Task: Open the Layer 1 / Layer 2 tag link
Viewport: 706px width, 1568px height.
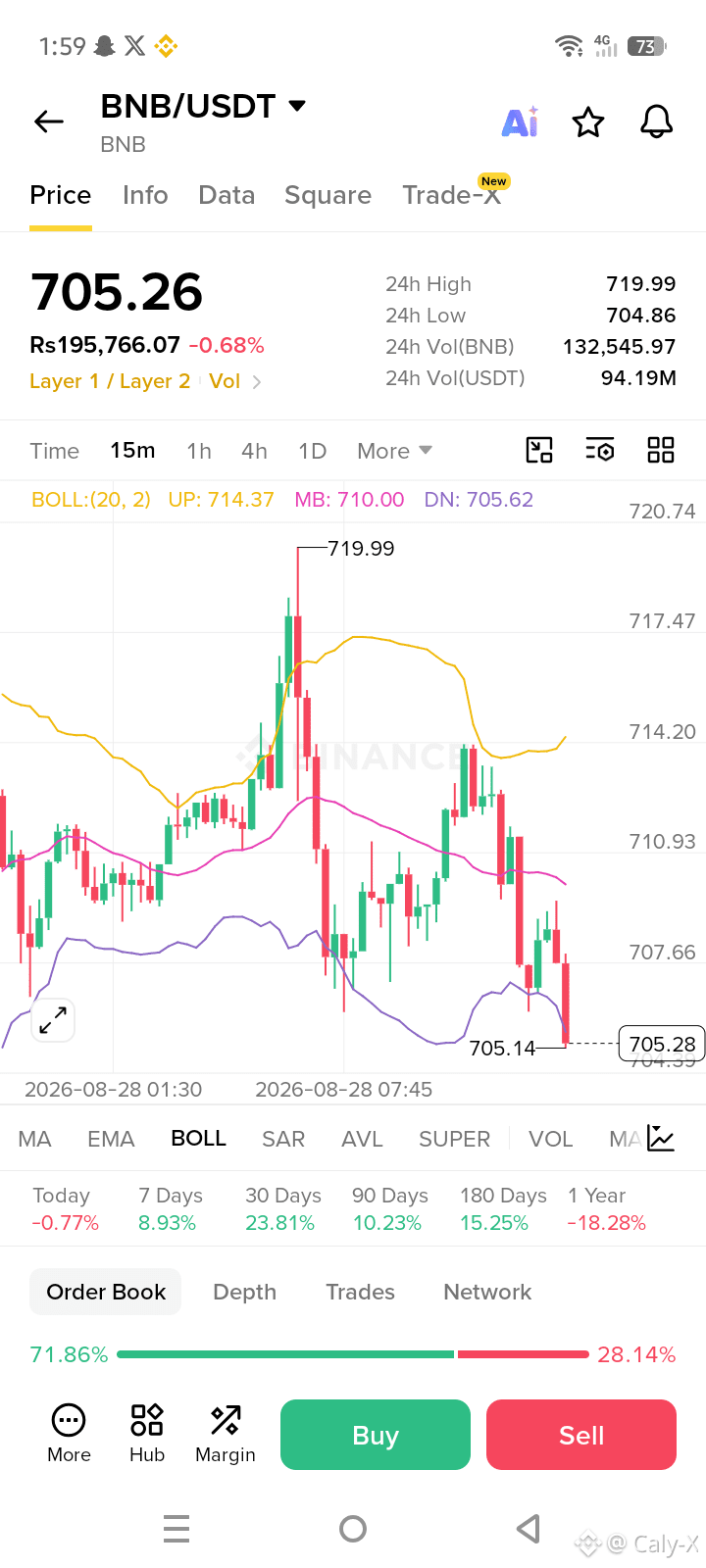Action: (x=110, y=381)
